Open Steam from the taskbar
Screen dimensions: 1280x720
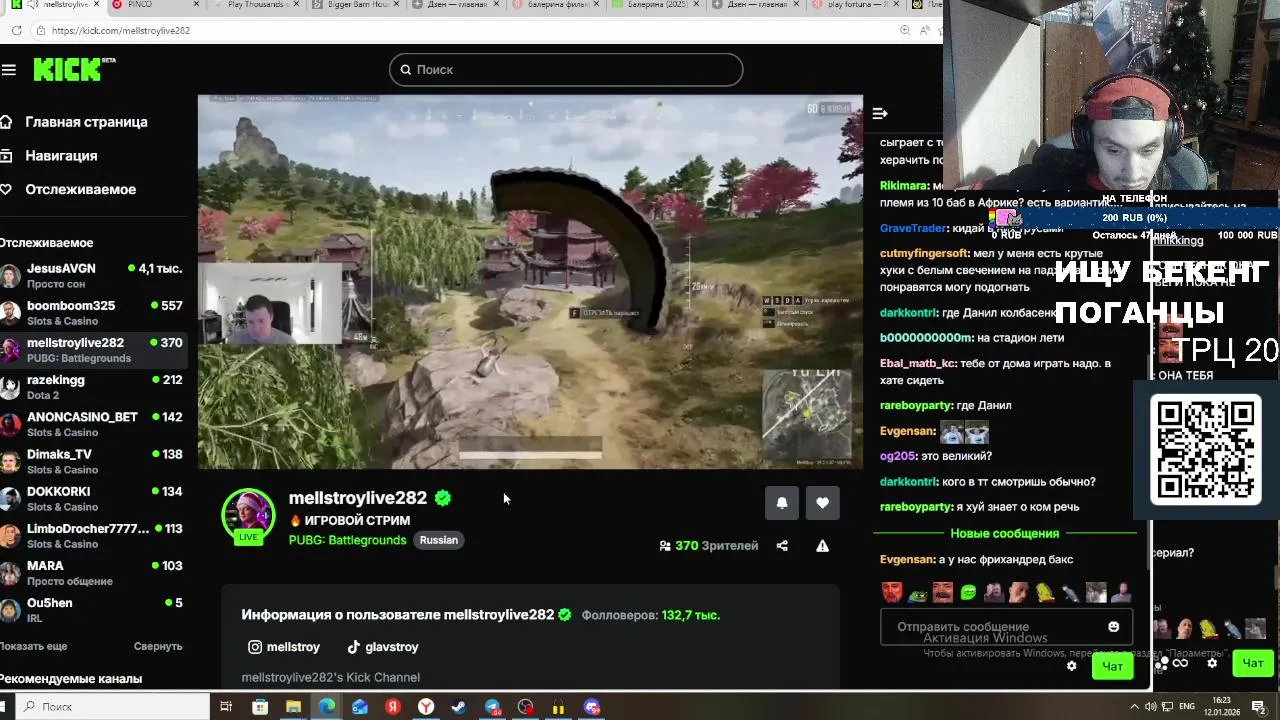459,707
